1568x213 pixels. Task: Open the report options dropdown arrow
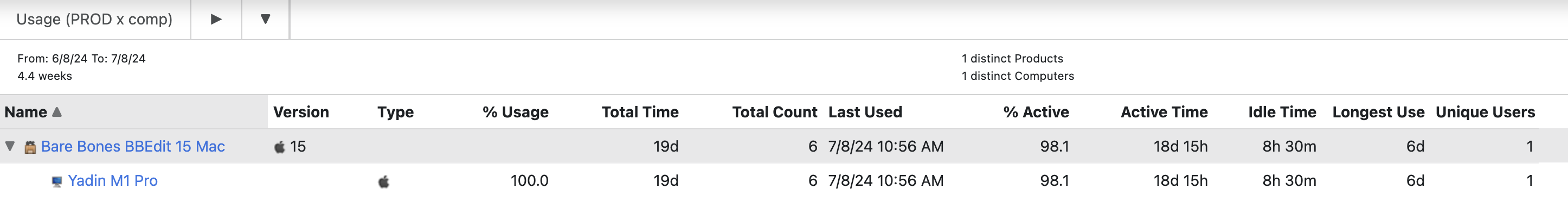265,19
